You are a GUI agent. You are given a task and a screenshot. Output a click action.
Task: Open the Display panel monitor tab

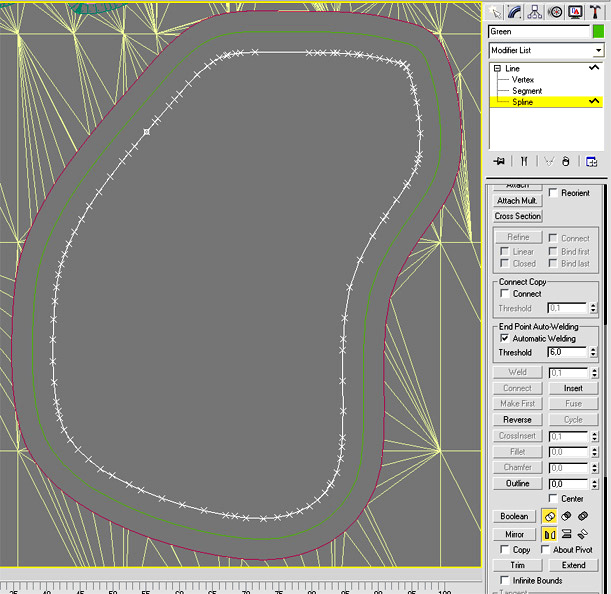(x=575, y=12)
